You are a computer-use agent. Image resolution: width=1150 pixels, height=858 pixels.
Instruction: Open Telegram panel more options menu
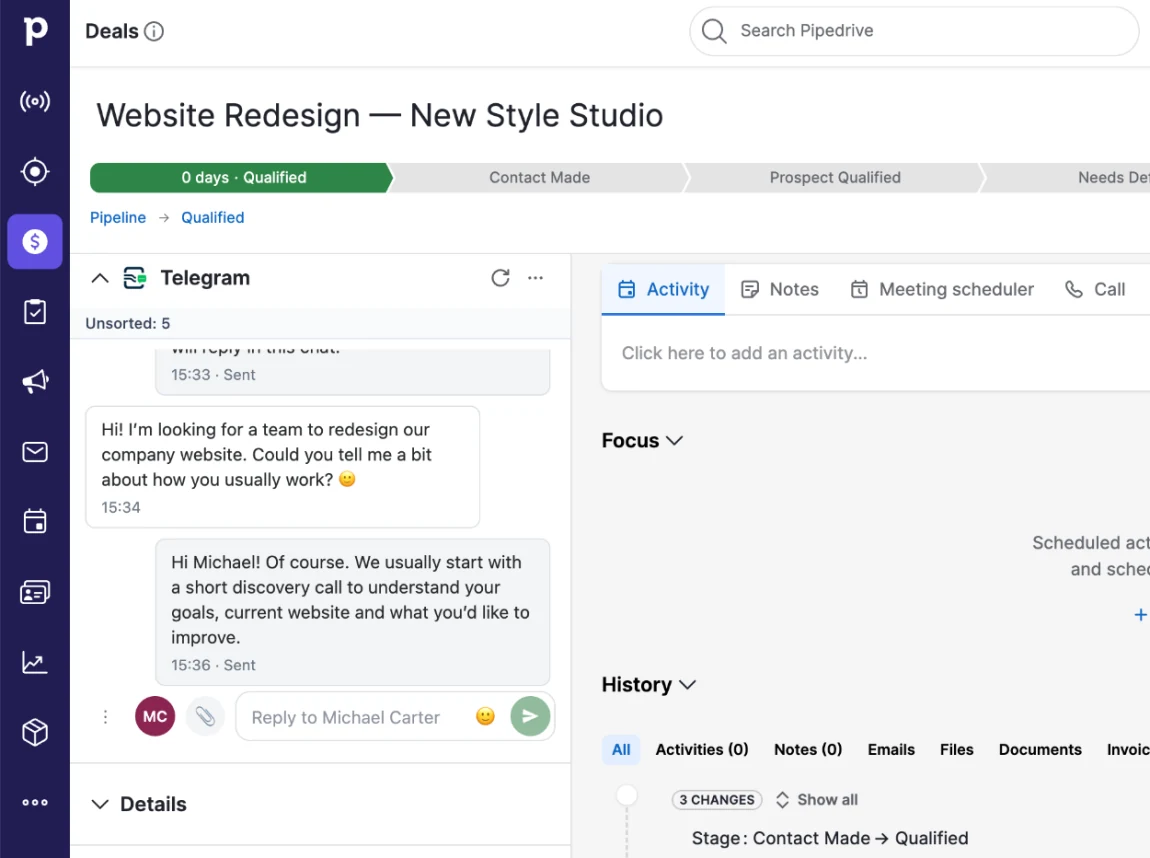pos(535,278)
